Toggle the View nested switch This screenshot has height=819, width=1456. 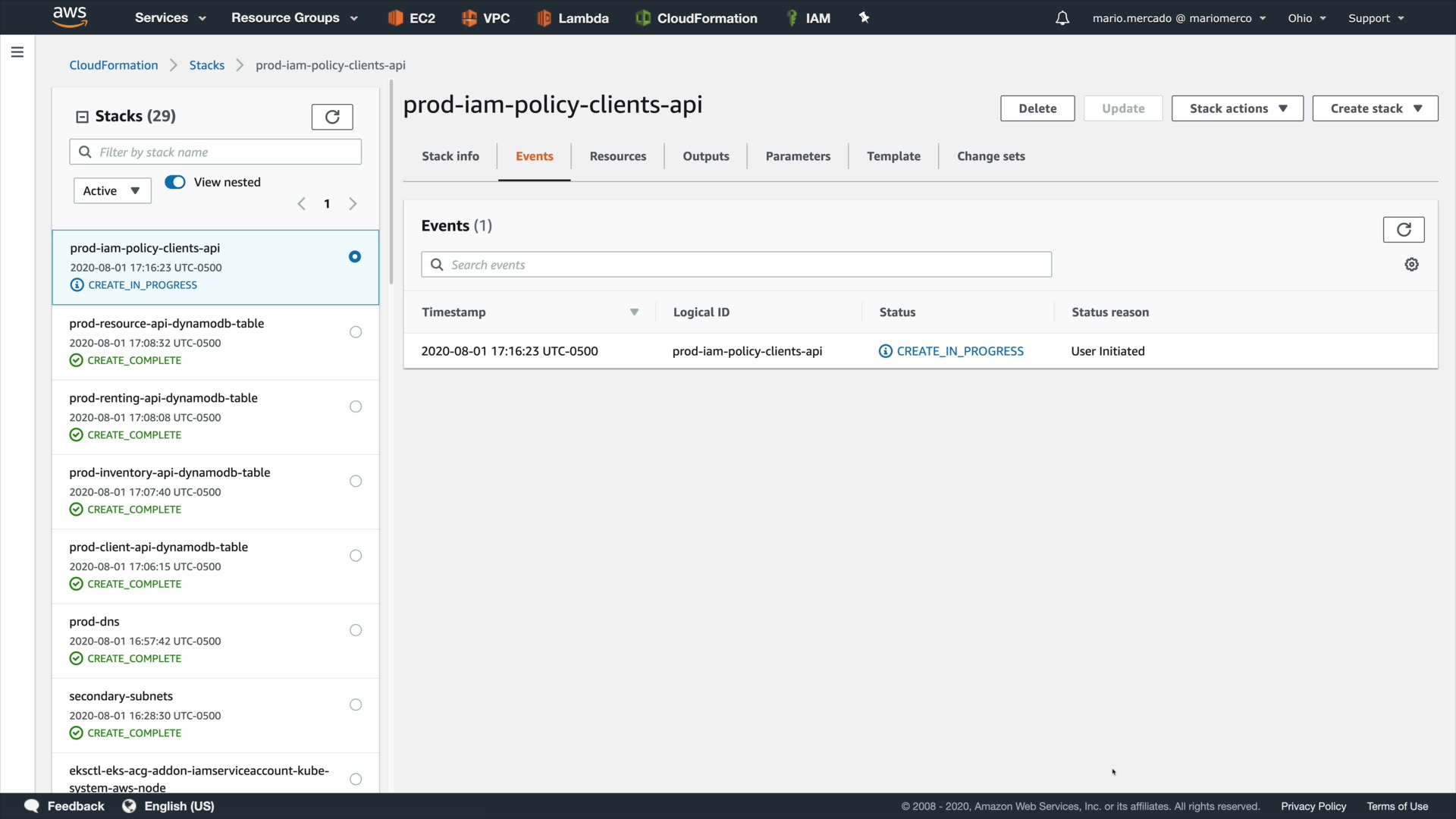pyautogui.click(x=175, y=182)
